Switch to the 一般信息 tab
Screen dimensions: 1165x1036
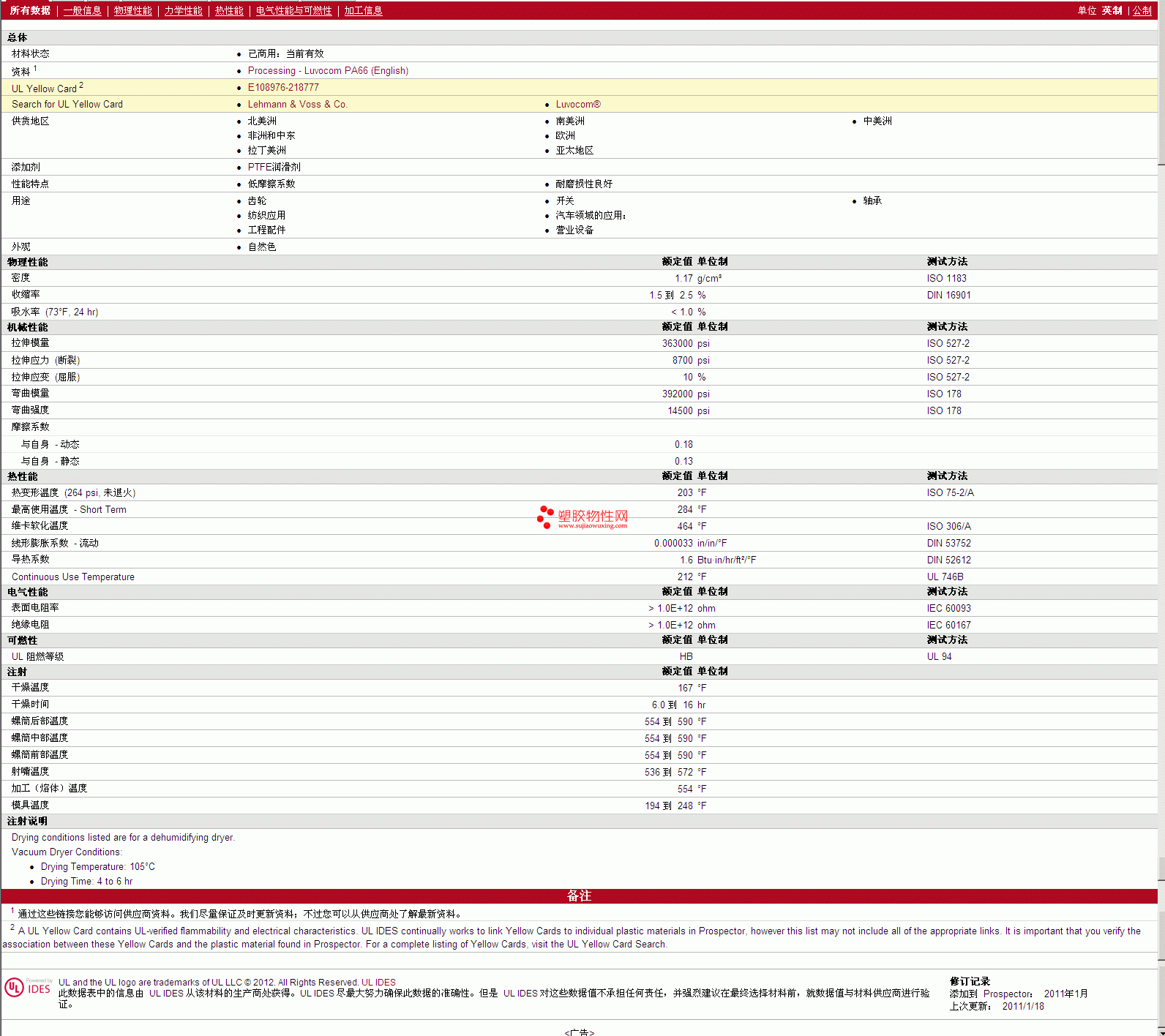(x=82, y=10)
